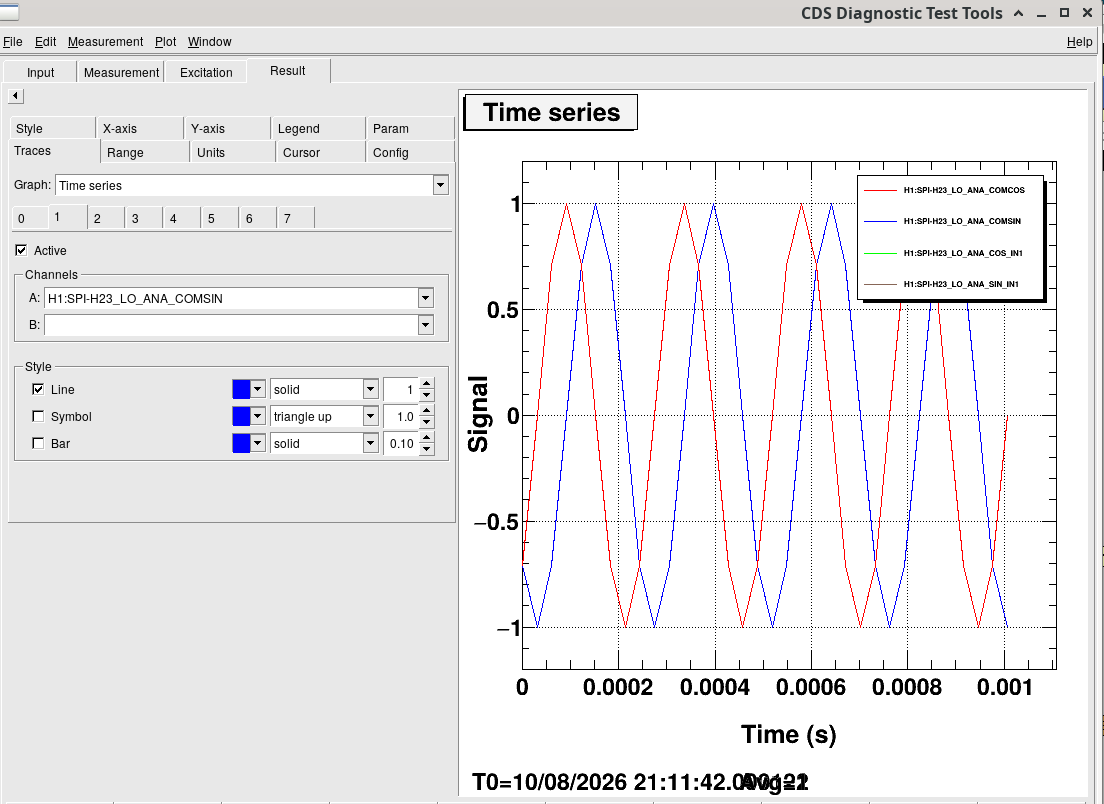Expand the Graph type dropdown
The image size is (1104, 804).
point(441,185)
